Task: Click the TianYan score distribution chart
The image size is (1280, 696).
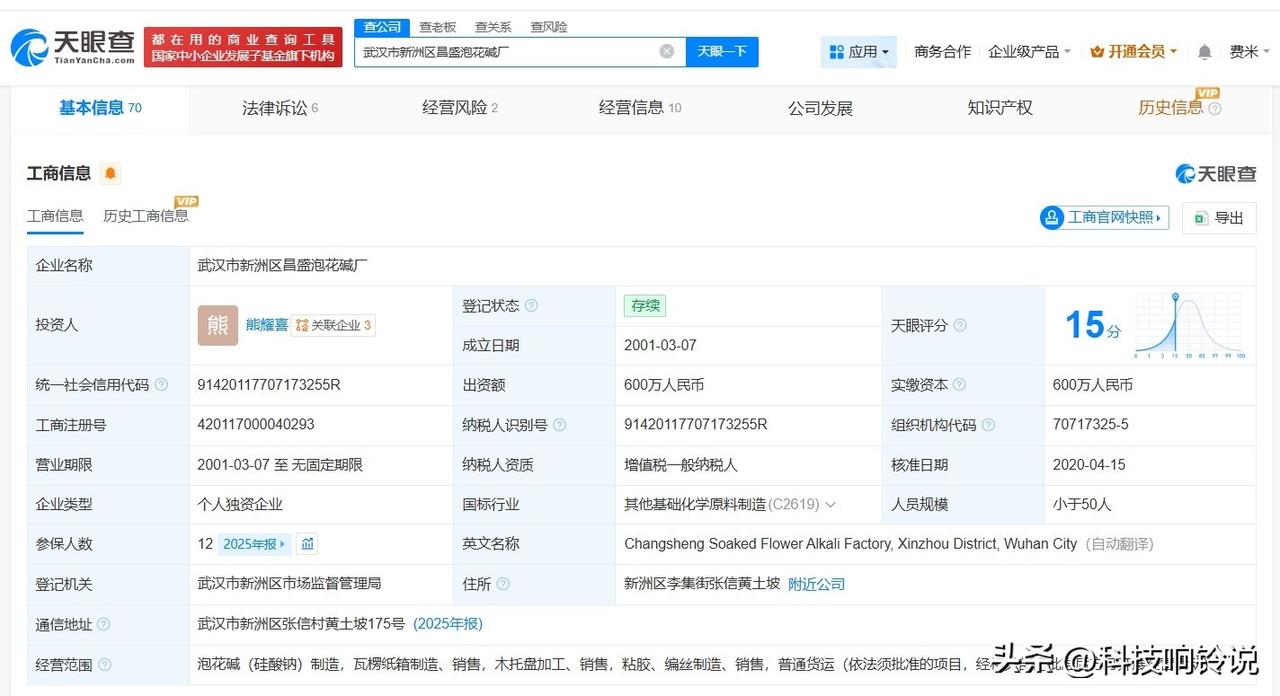Action: pyautogui.click(x=1190, y=325)
